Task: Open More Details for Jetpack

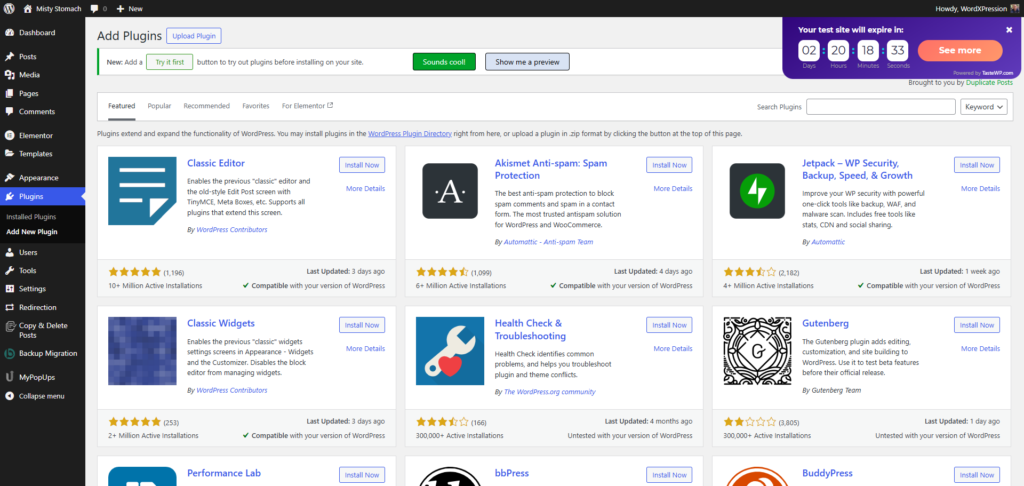Action: click(980, 189)
